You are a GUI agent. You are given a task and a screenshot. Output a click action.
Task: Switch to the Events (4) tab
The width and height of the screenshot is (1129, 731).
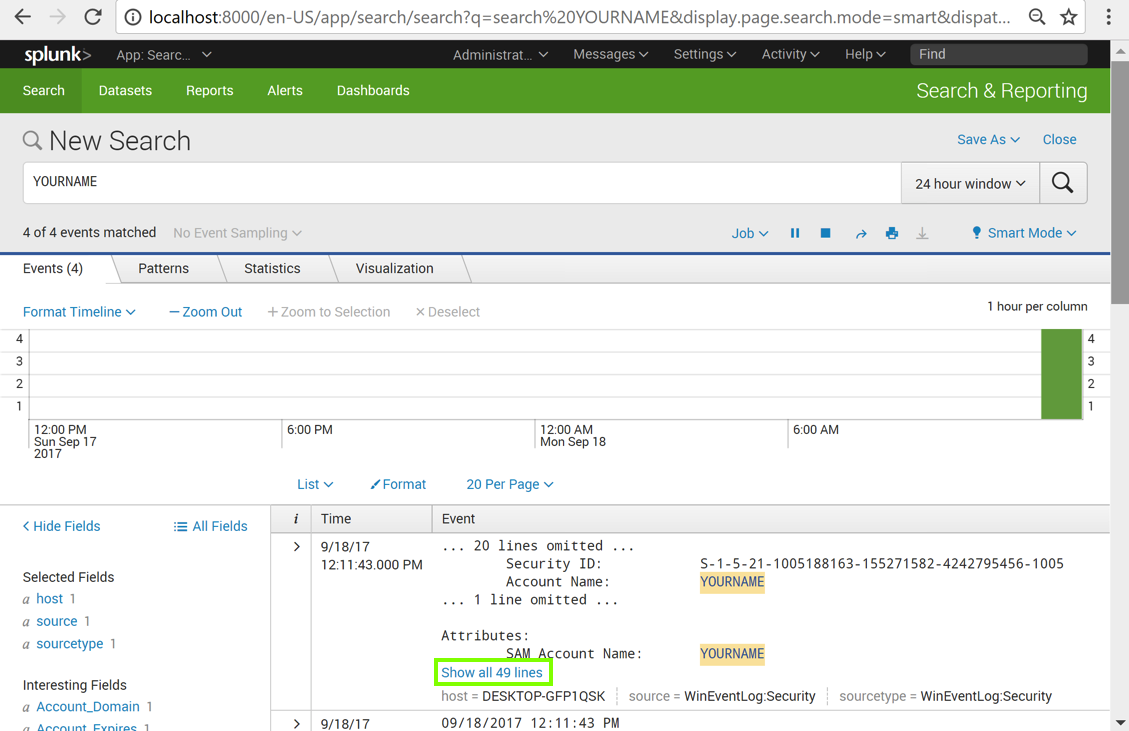(53, 269)
